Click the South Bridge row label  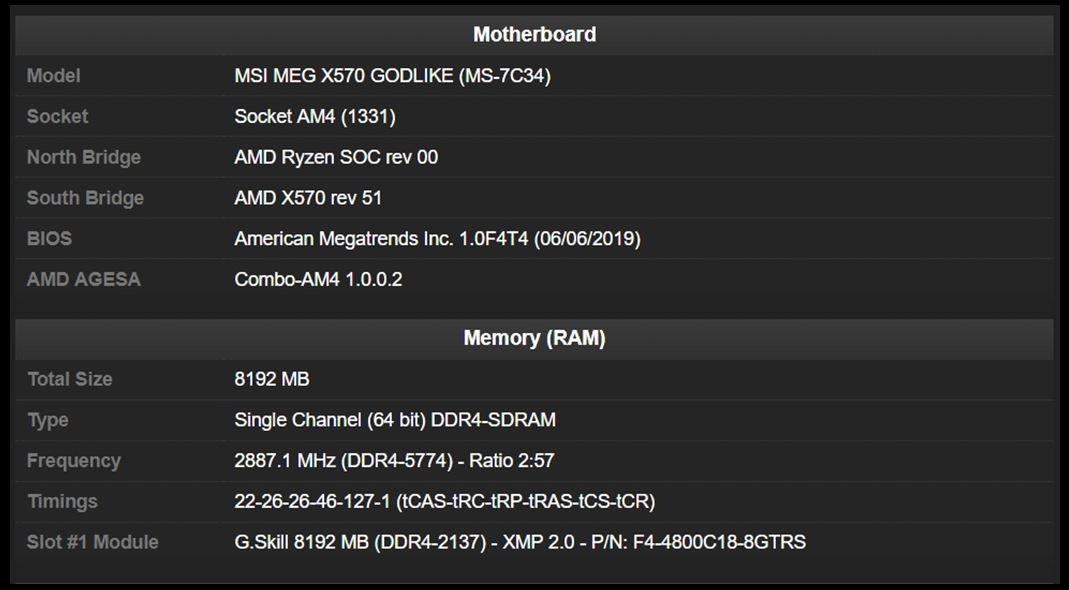tap(85, 198)
